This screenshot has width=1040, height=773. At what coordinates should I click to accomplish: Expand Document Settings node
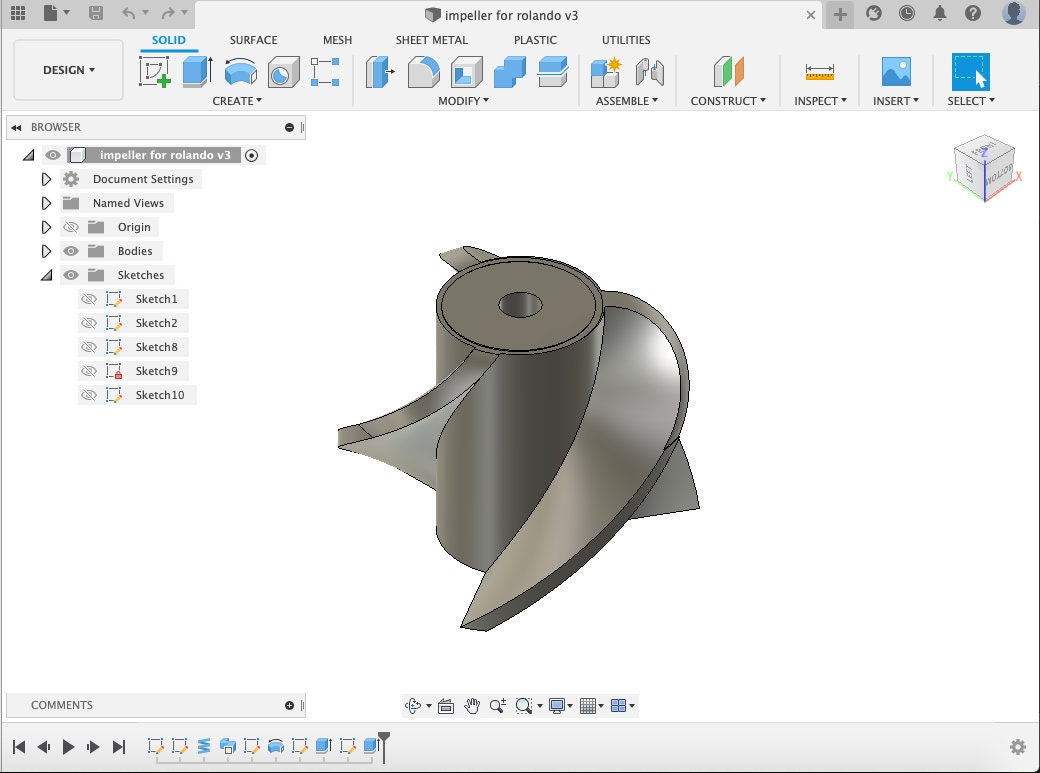tap(46, 179)
